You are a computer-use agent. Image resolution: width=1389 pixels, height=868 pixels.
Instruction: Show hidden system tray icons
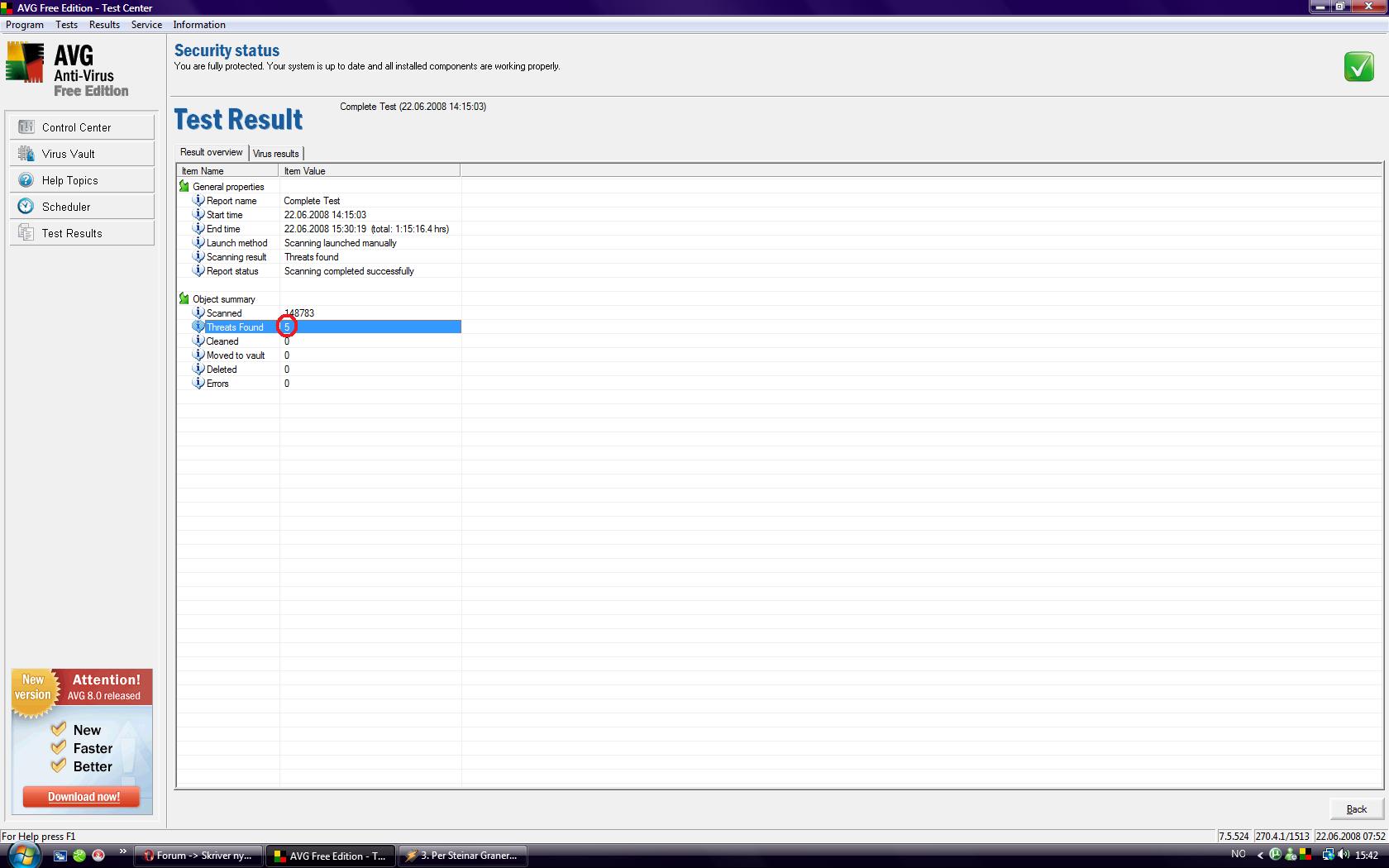point(1261,856)
